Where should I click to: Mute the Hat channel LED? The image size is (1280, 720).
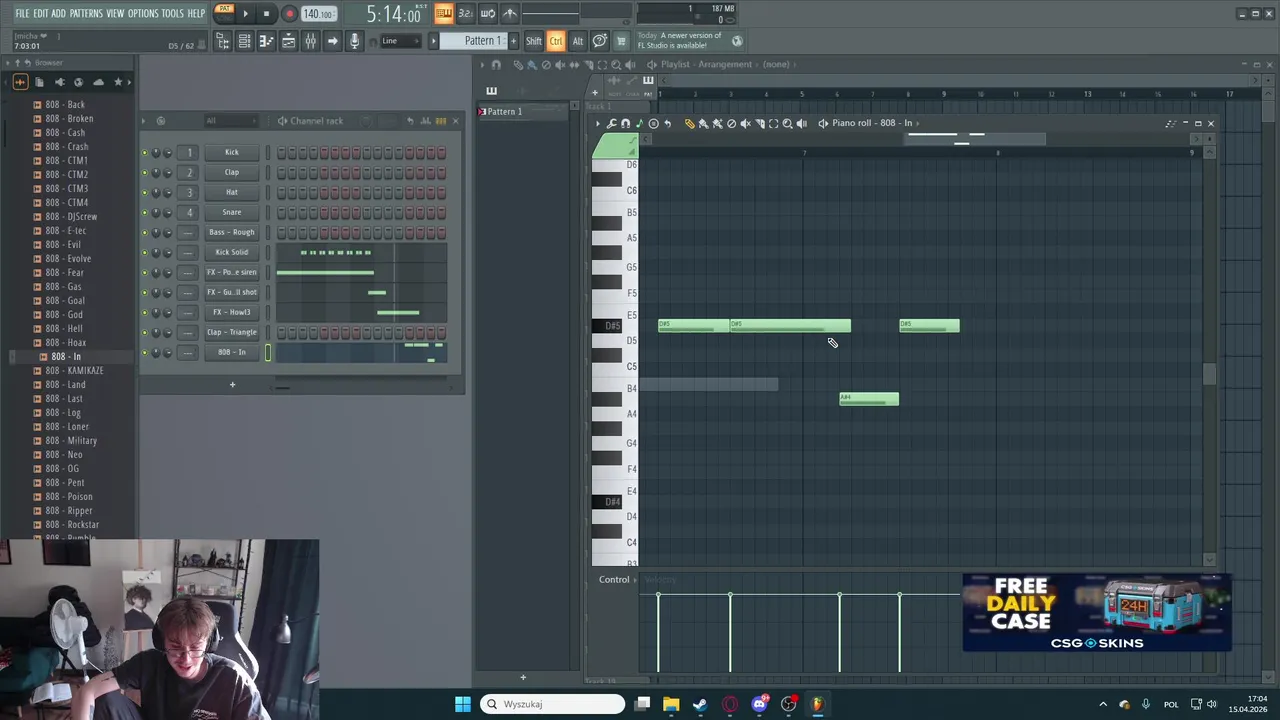point(144,193)
